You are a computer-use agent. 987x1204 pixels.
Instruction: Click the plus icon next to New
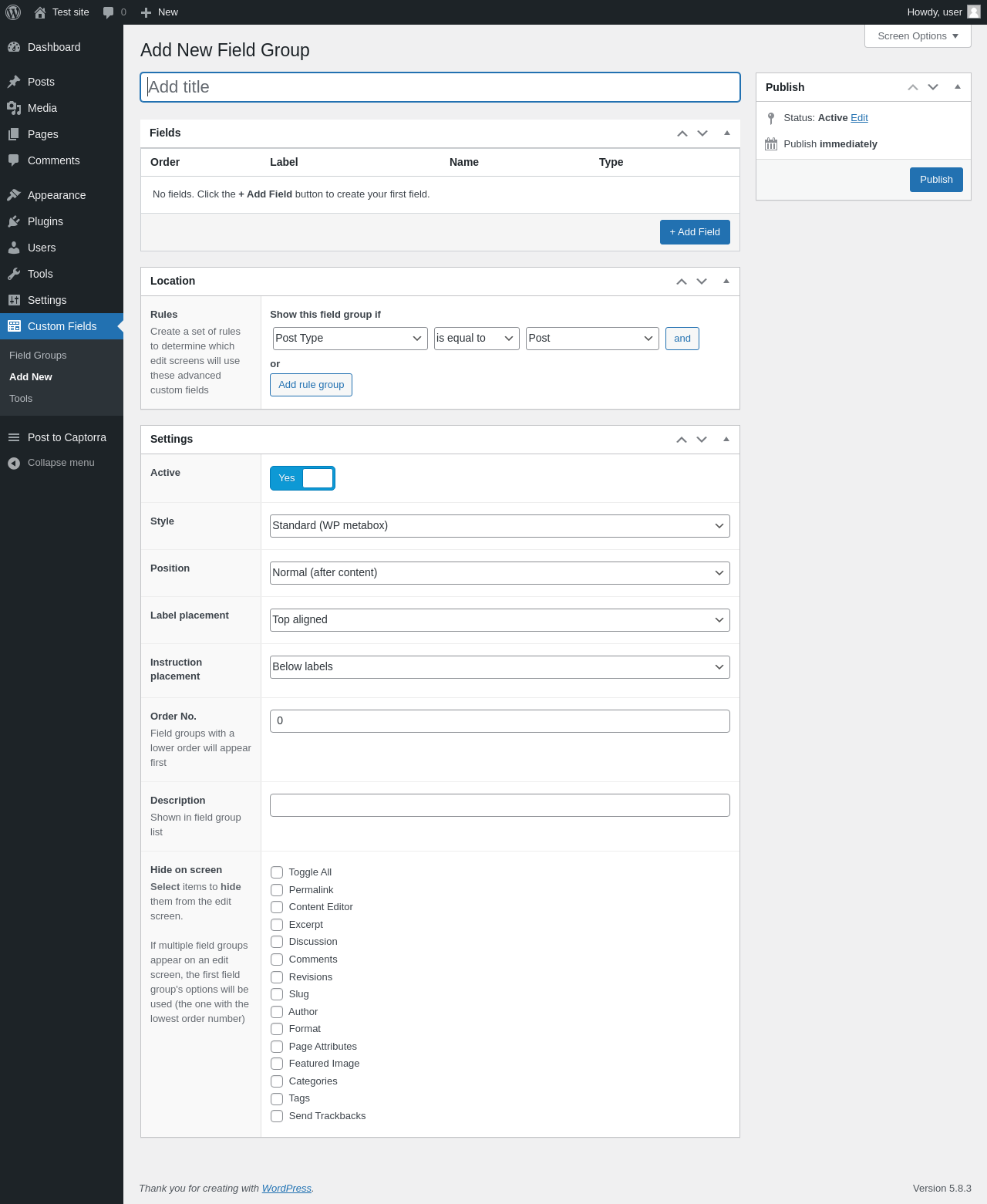point(146,12)
